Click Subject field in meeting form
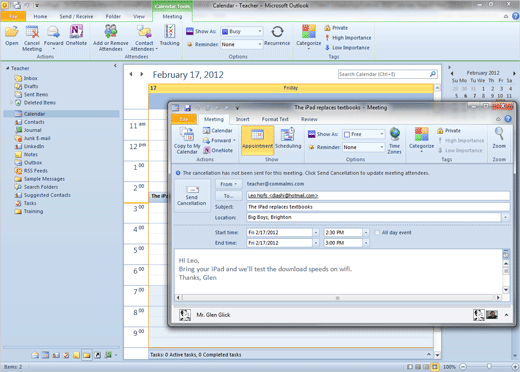This screenshot has width=520, height=372. point(378,207)
